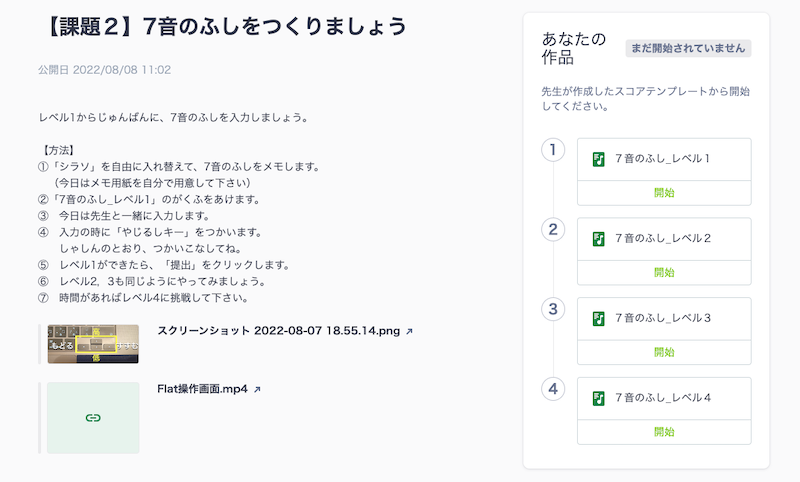Click the score icon for 7音のふし_レベル2
The width and height of the screenshot is (800, 482).
tap(598, 238)
